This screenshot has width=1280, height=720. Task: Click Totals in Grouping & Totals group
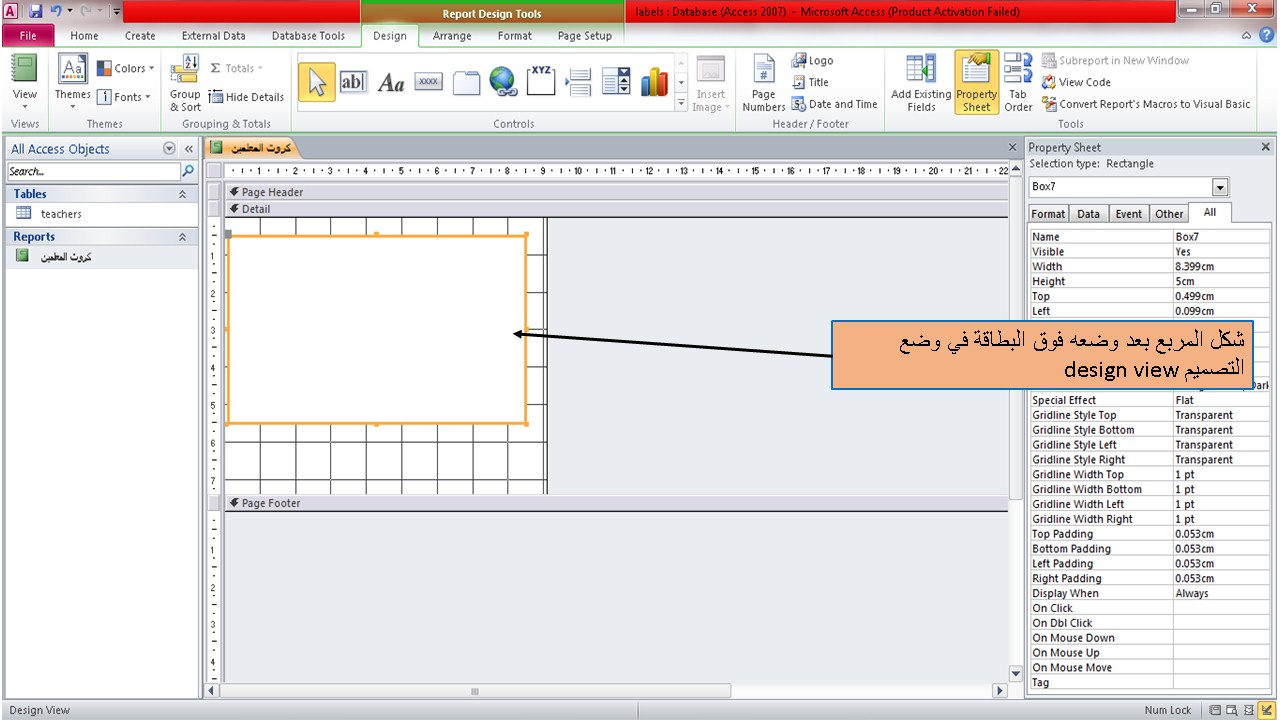coord(237,68)
